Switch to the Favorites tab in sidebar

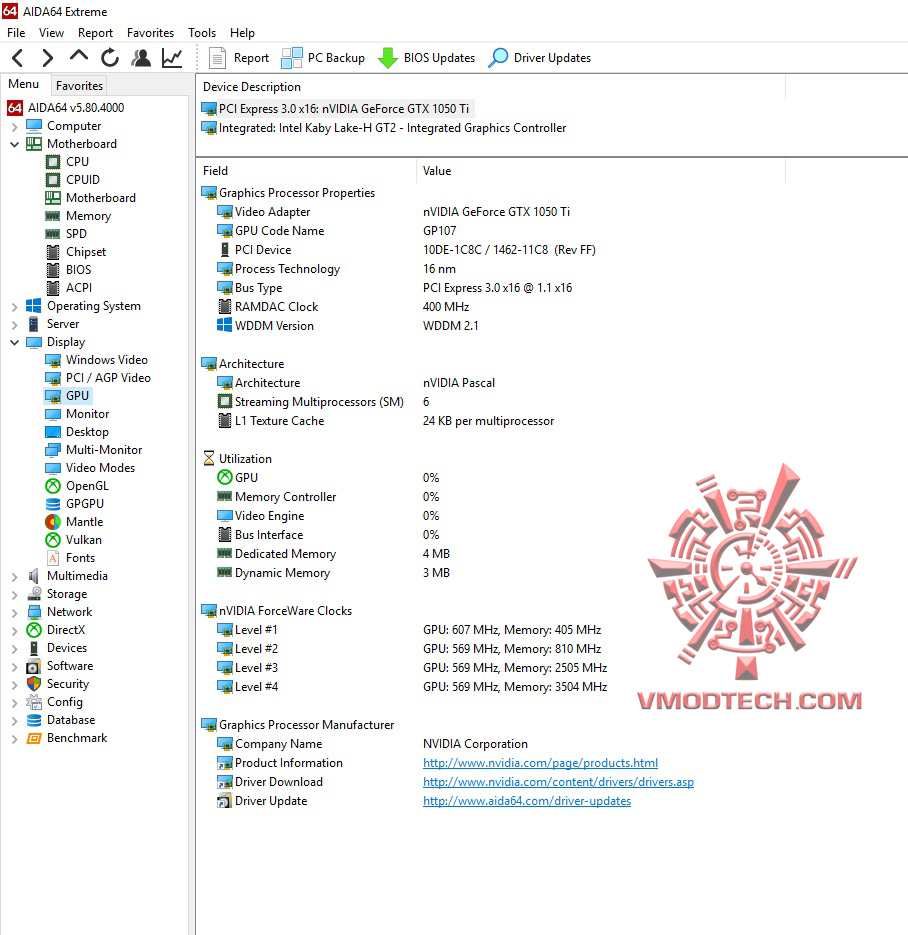coord(79,86)
